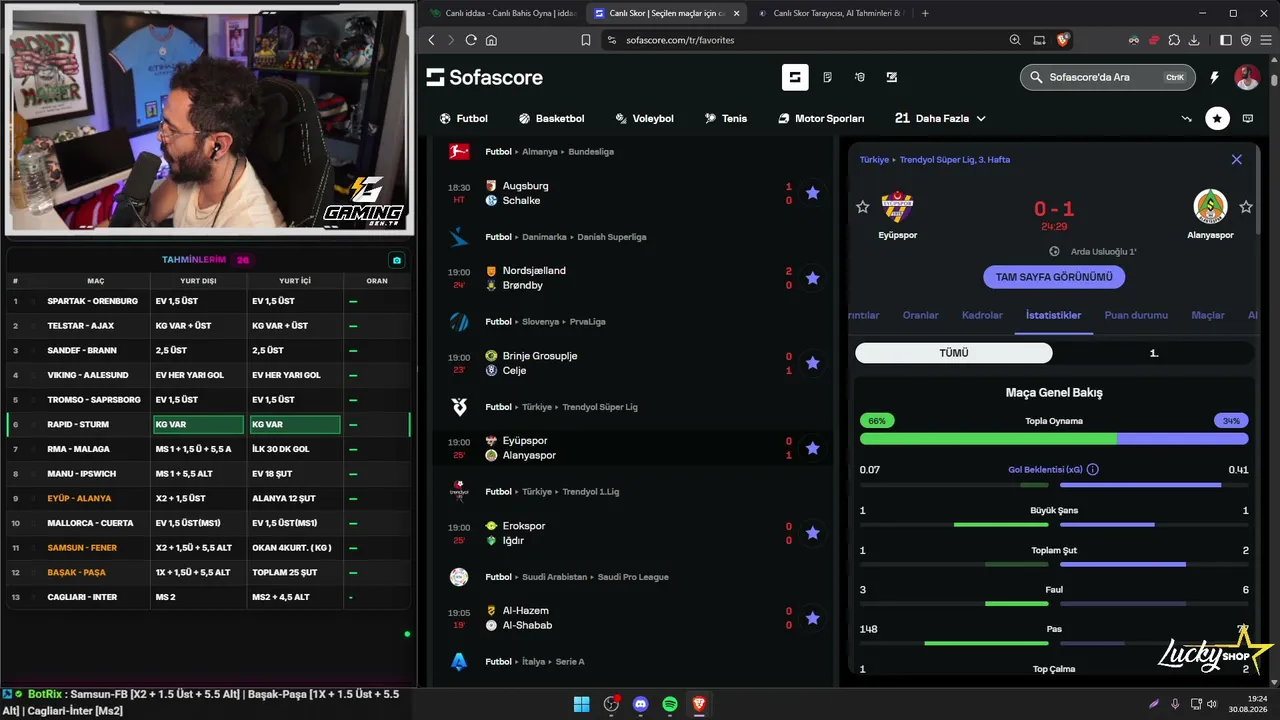Screen dimensions: 1280x720
Task: Toggle favorite star for Augsburg - Schalke match
Action: point(812,193)
